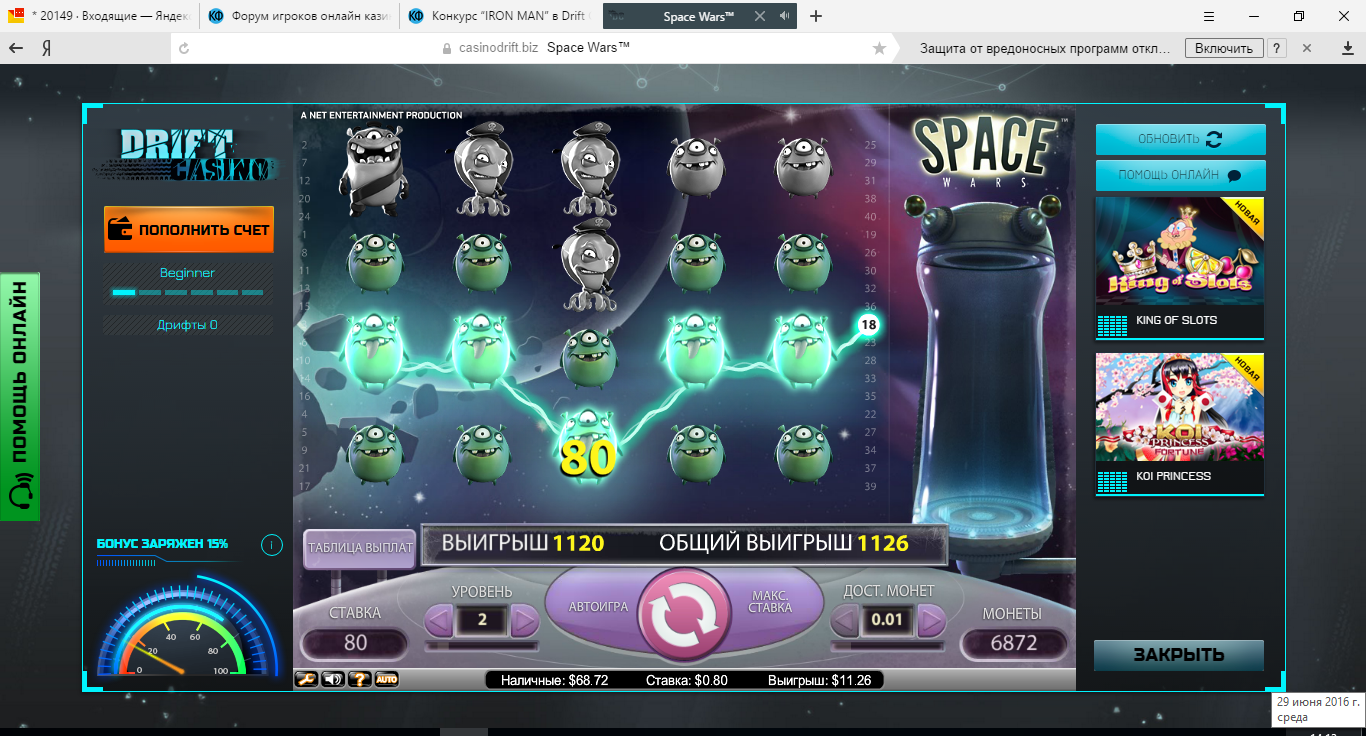Click the bonus info circle icon
The height and width of the screenshot is (736, 1366).
(271, 545)
